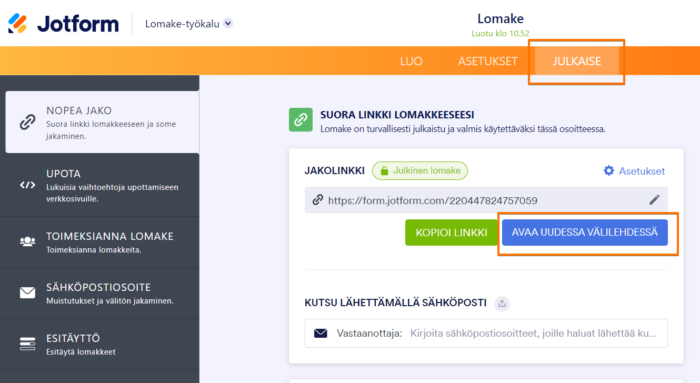Click the chain icon in the URL field
Image resolution: width=700 pixels, height=383 pixels.
click(317, 200)
